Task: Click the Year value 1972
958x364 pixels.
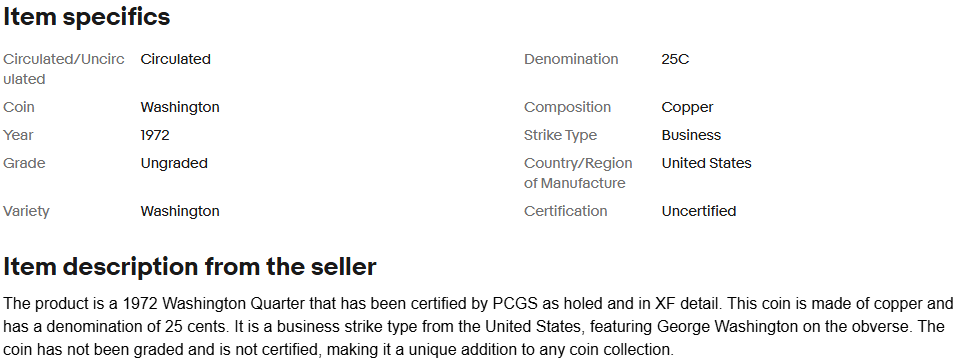Action: [155, 135]
